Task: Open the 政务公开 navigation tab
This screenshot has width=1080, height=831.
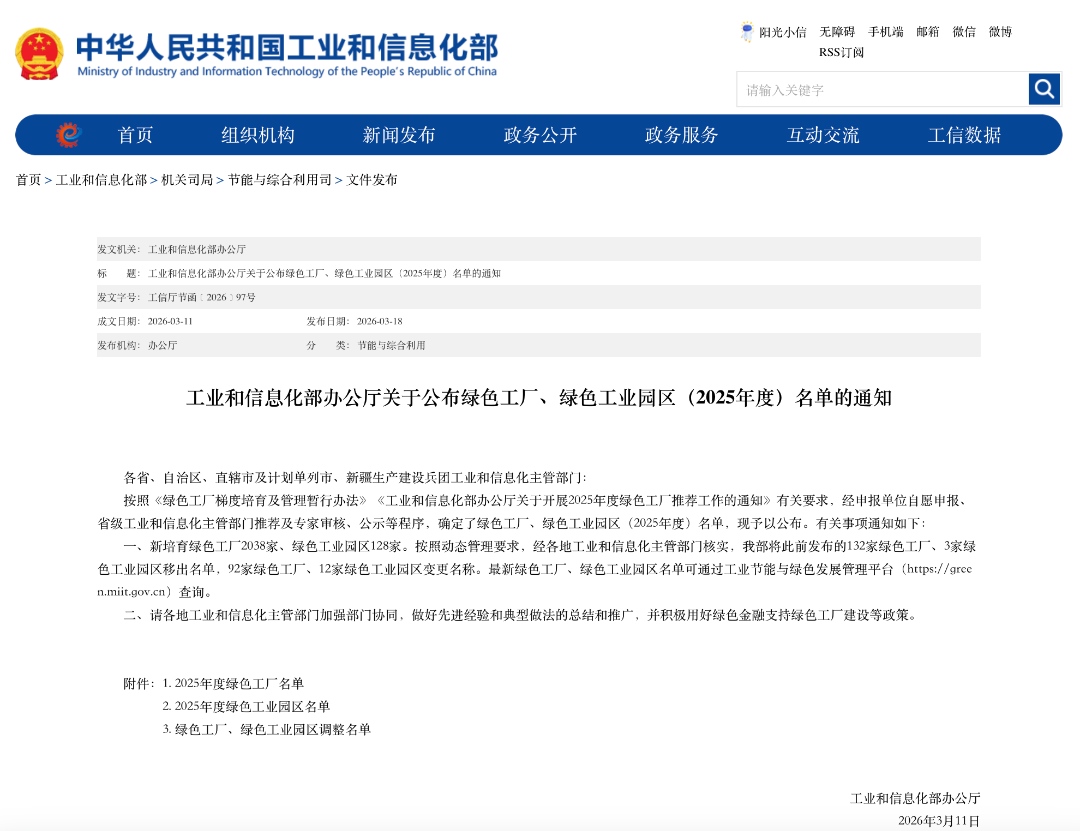Action: [x=540, y=135]
